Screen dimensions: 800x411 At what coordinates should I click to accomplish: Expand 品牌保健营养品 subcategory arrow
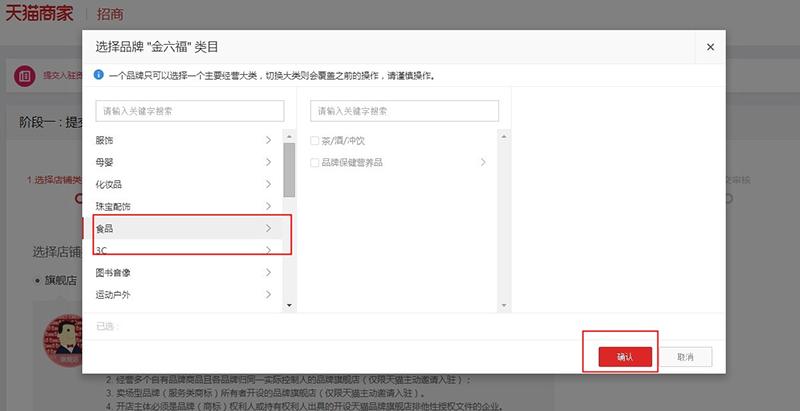pos(483,162)
